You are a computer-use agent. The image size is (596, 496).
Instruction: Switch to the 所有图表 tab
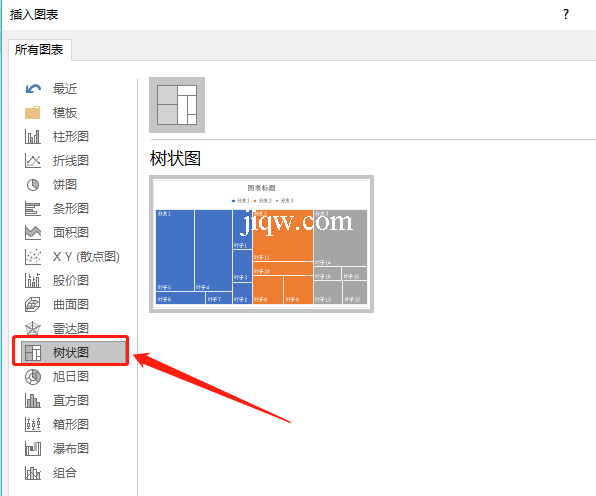coord(39,50)
